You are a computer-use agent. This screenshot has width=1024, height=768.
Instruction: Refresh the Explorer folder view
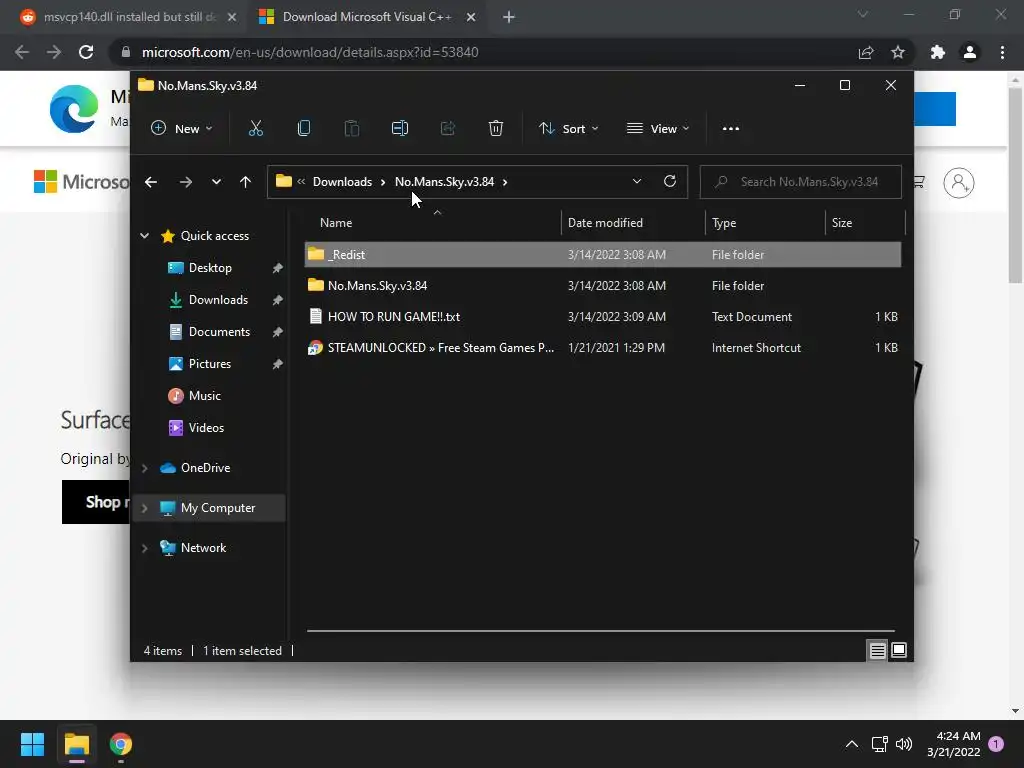669,182
